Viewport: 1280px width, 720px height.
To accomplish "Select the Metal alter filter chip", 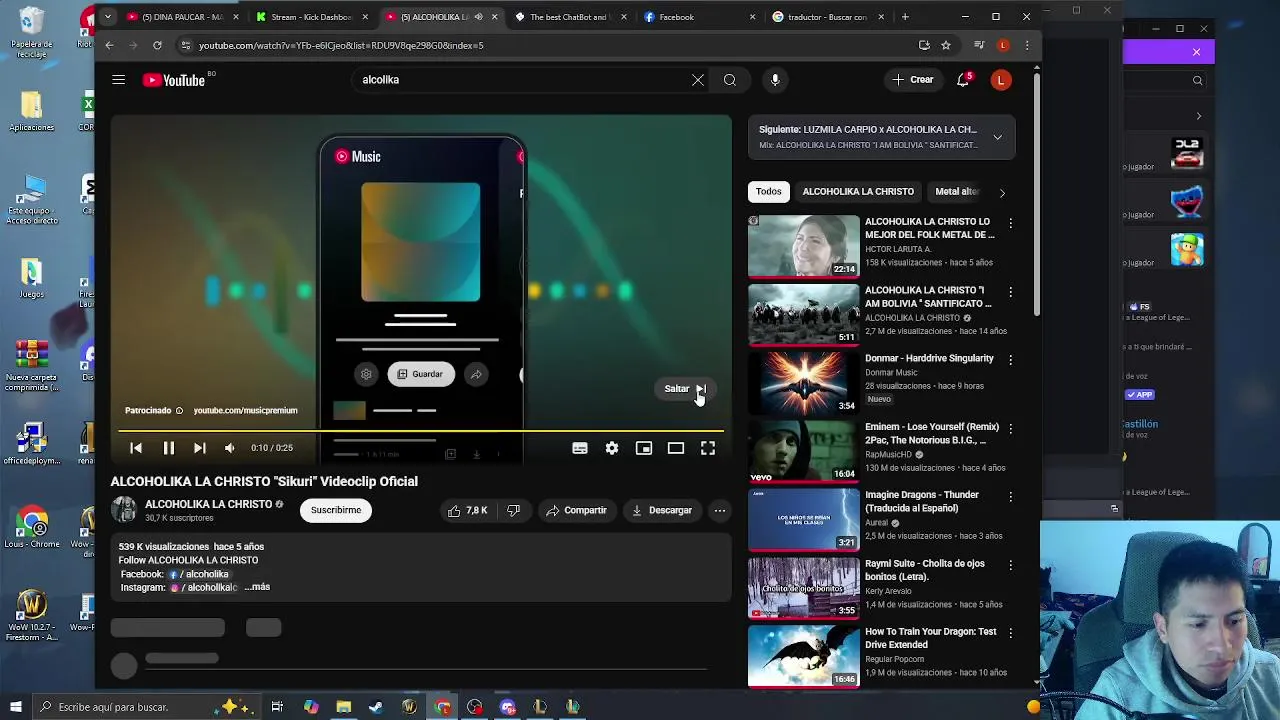I will coord(957,192).
